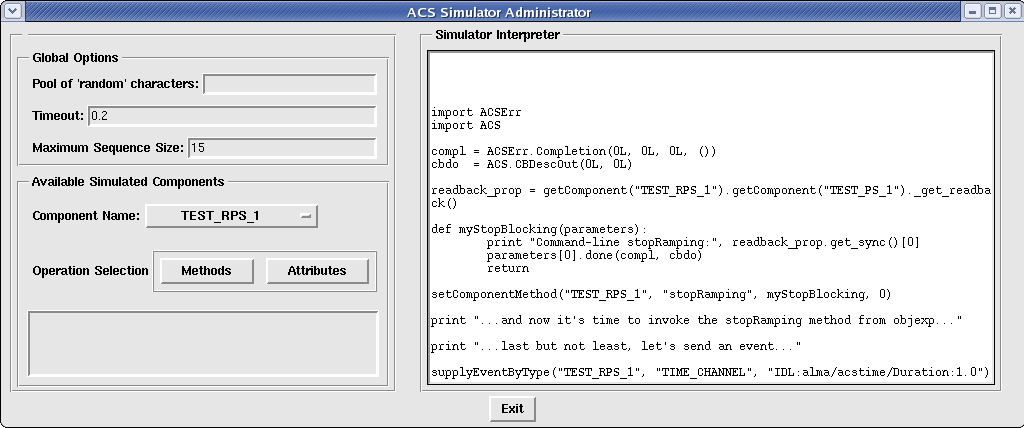
Task: Select the Maximum Sequence Size field
Action: click(281, 148)
